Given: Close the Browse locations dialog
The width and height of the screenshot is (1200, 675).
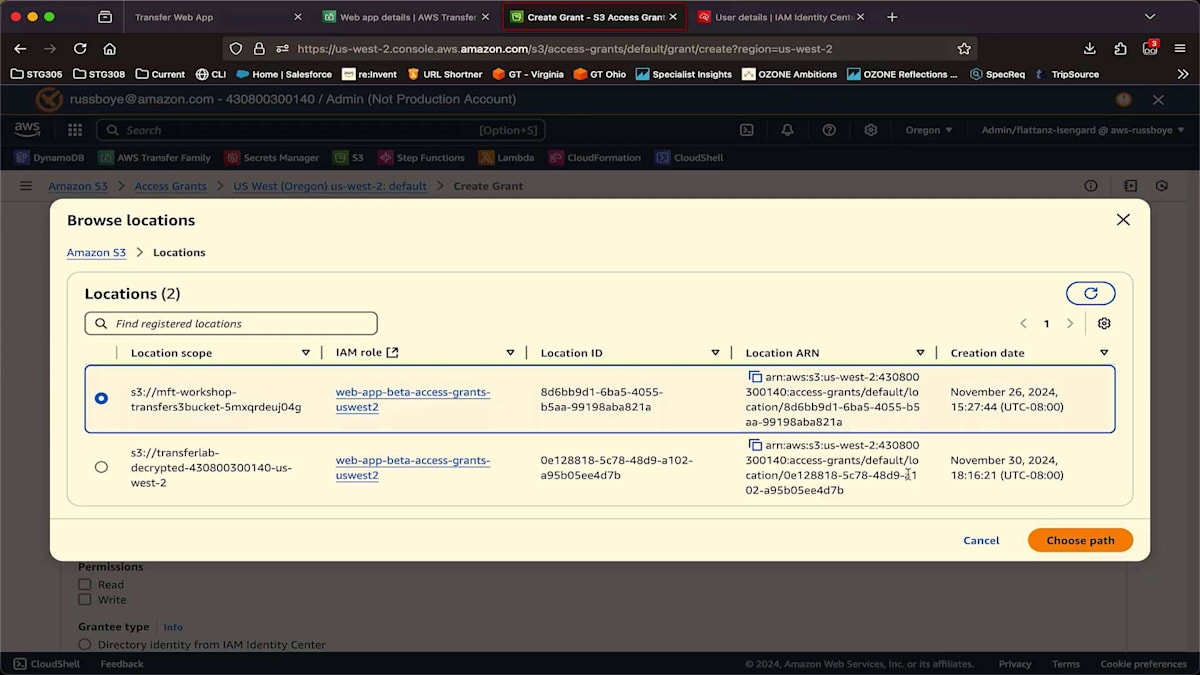Looking at the screenshot, I should coord(1123,220).
